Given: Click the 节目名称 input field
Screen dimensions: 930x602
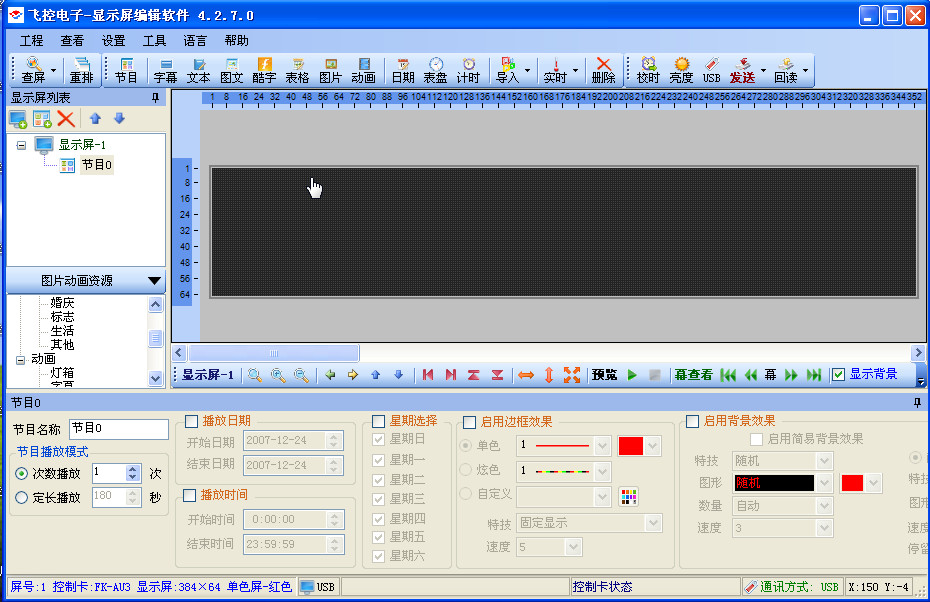Looking at the screenshot, I should [119, 429].
